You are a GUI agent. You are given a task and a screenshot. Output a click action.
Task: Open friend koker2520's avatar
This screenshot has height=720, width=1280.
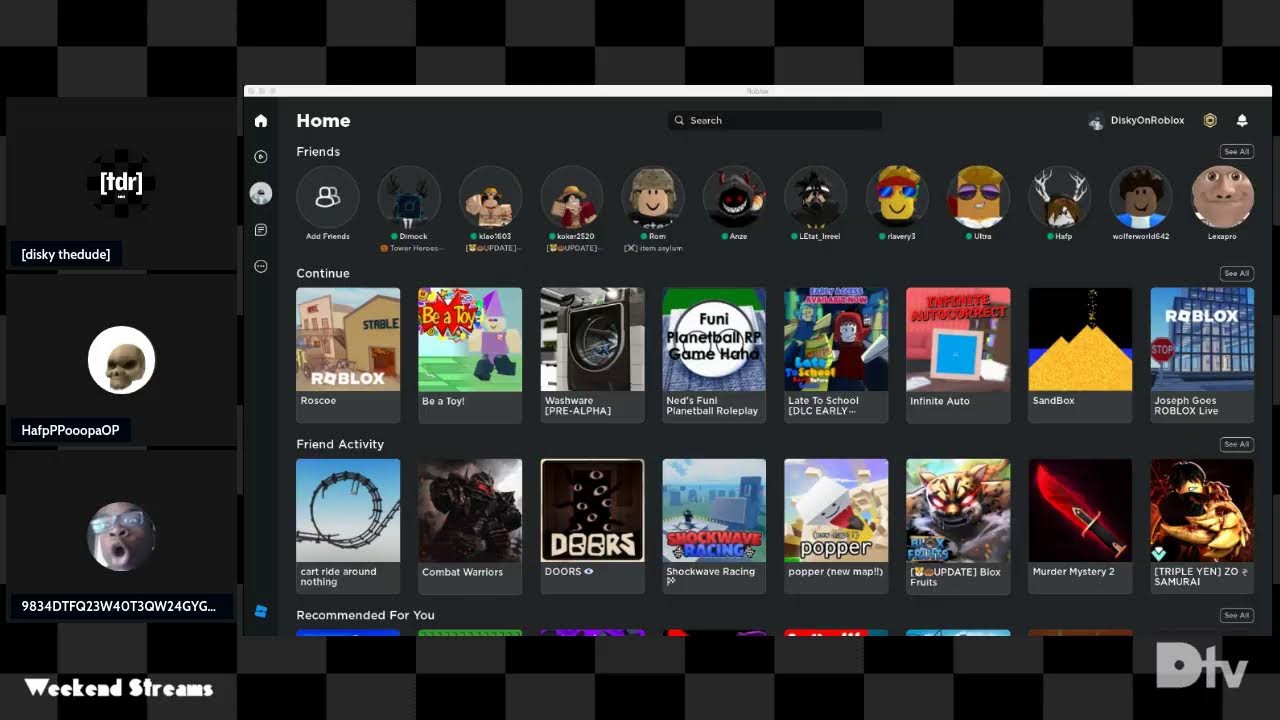tap(572, 197)
